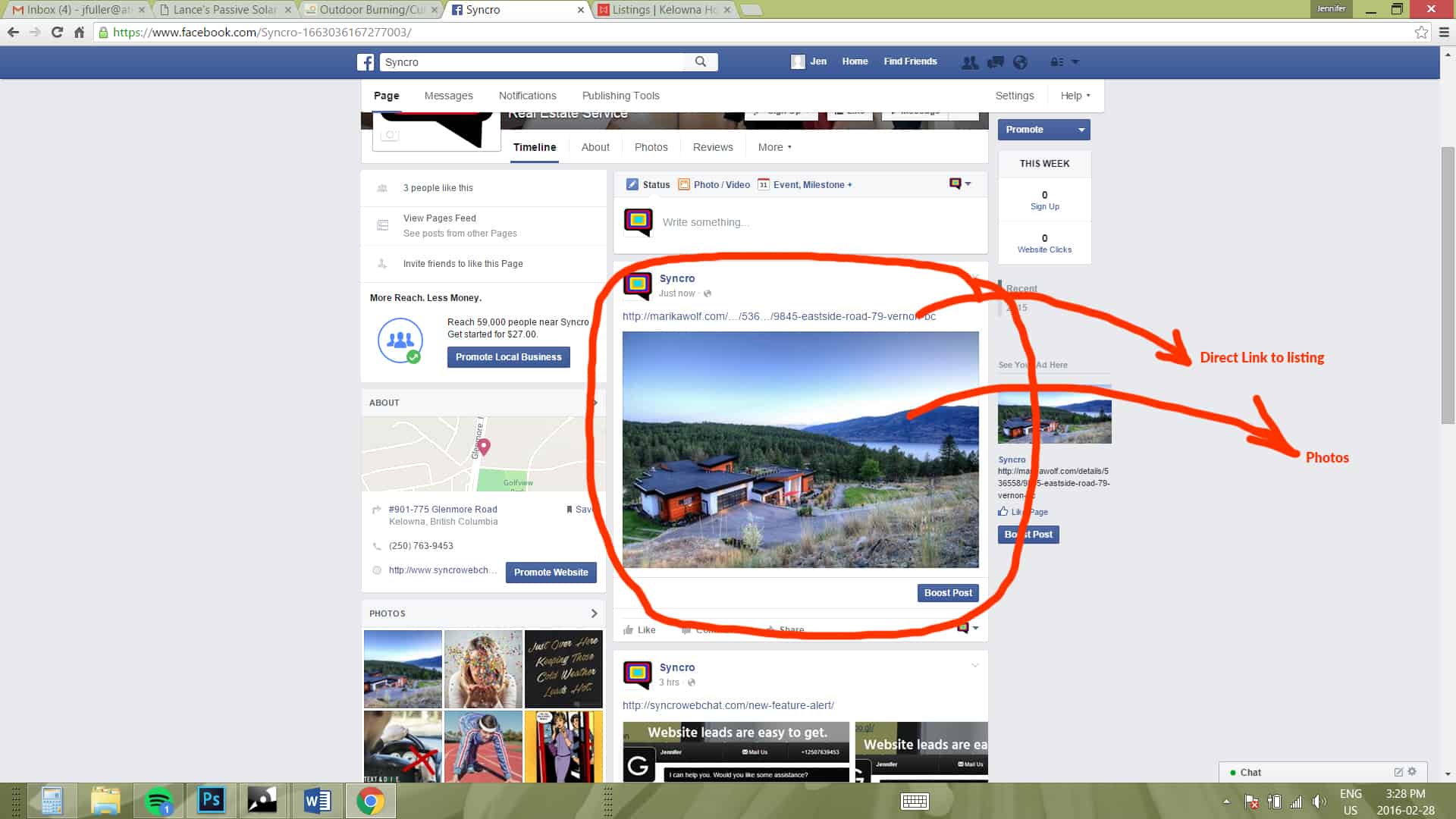The height and width of the screenshot is (819, 1456).
Task: Expand the Promote button dropdown
Action: pos(1080,129)
